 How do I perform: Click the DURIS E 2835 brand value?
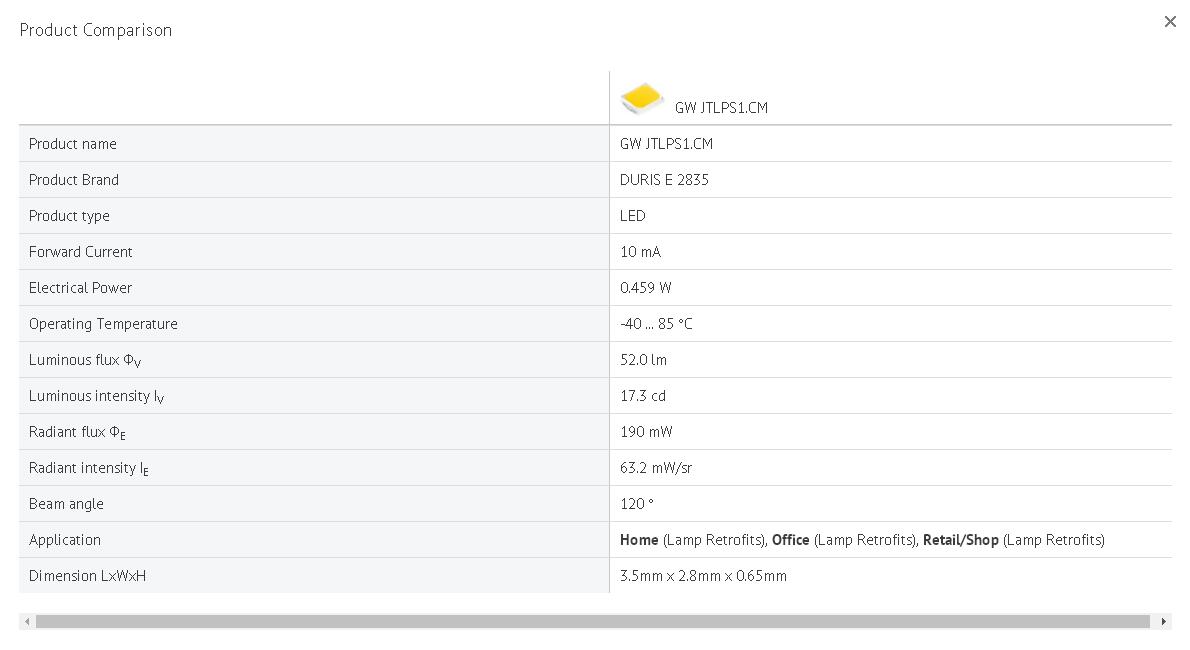click(x=664, y=180)
